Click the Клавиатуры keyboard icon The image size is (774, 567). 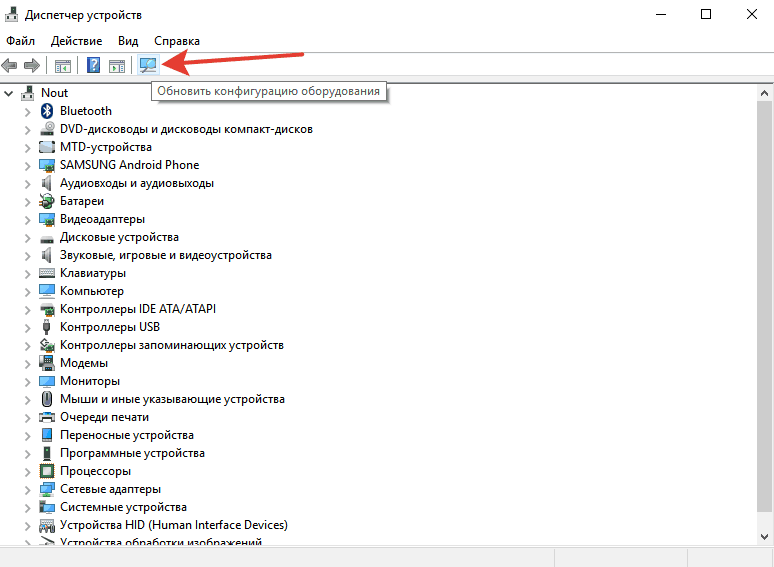click(47, 273)
